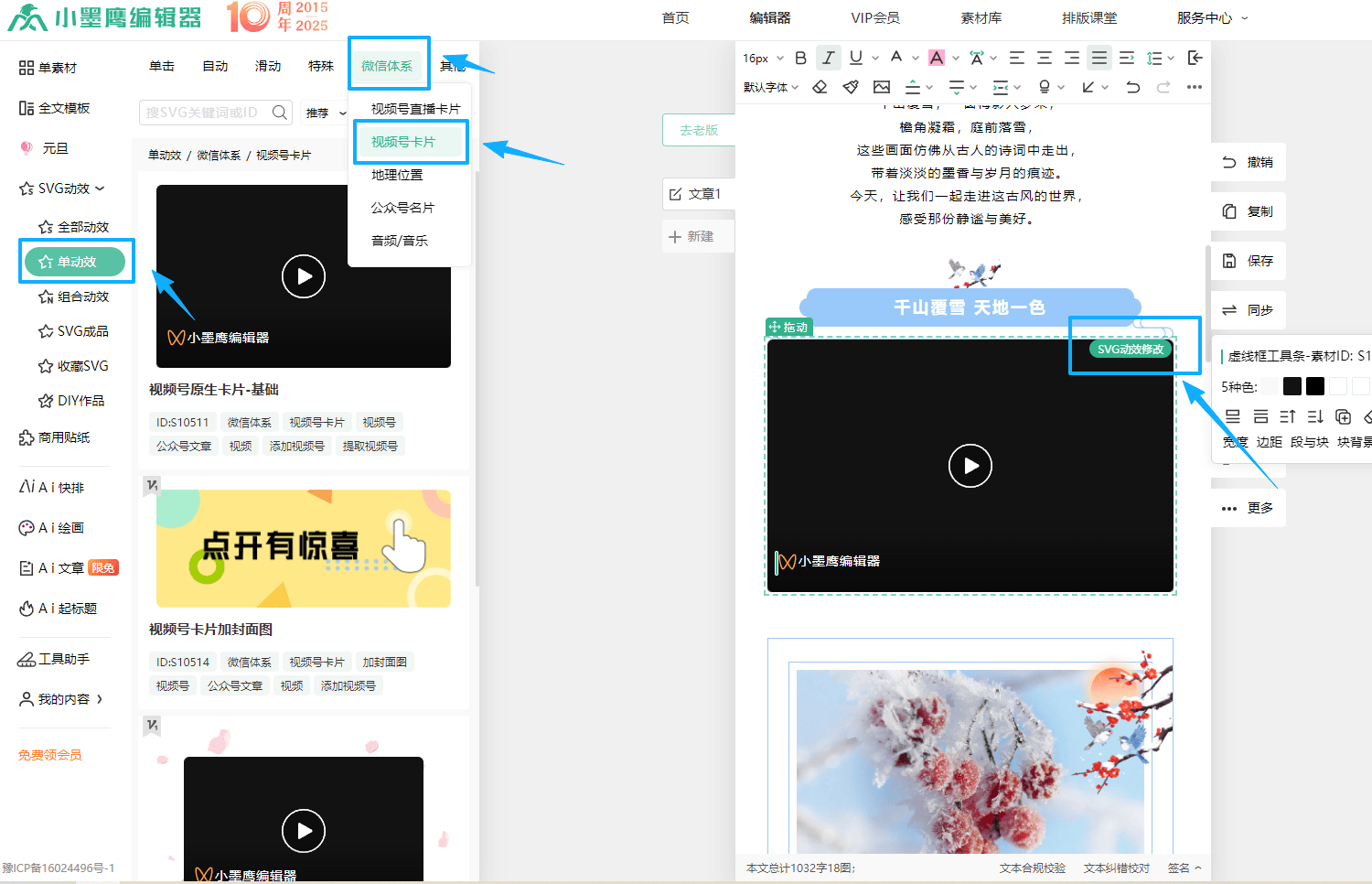This screenshot has width=1372, height=884.
Task: Insert an image using the toolbar icon
Action: (881, 87)
